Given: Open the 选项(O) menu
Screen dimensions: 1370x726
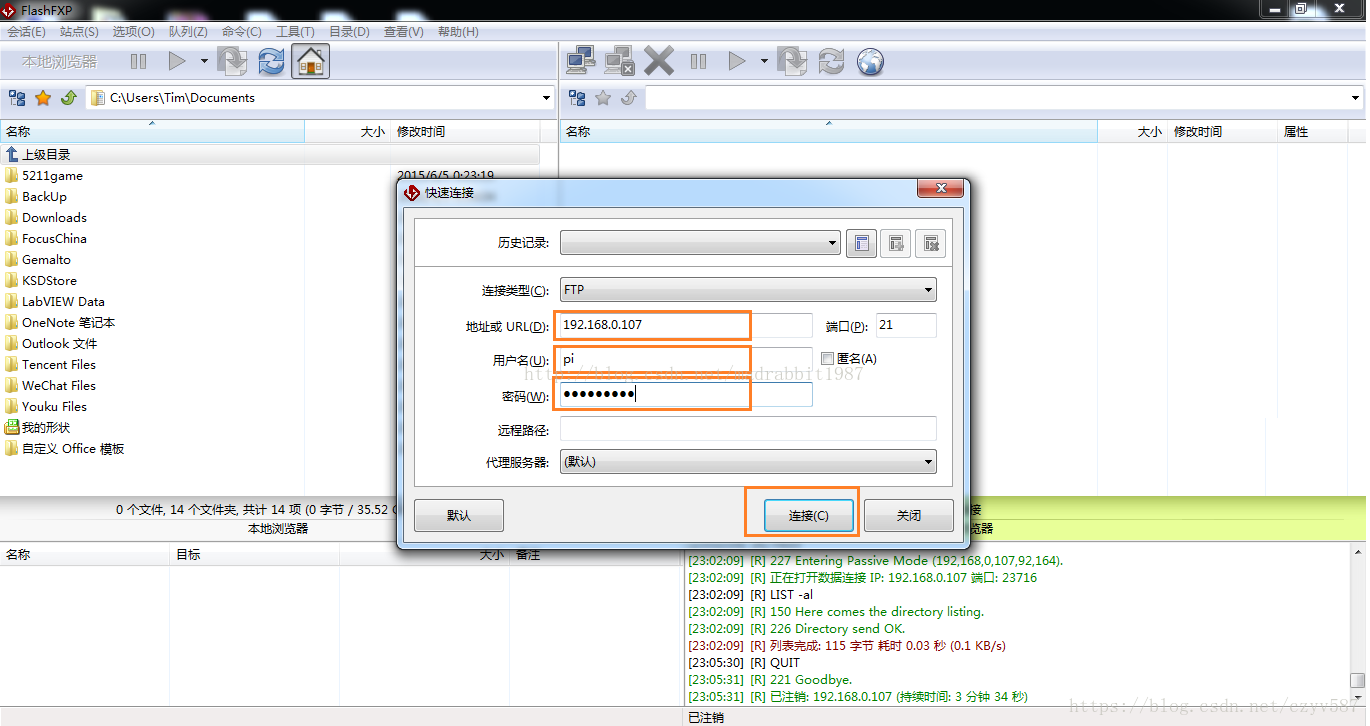Looking at the screenshot, I should click(x=133, y=32).
